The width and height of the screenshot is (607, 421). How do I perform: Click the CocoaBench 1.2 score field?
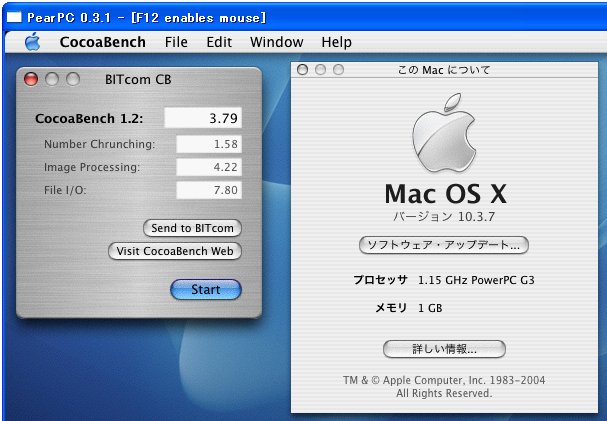pos(203,118)
